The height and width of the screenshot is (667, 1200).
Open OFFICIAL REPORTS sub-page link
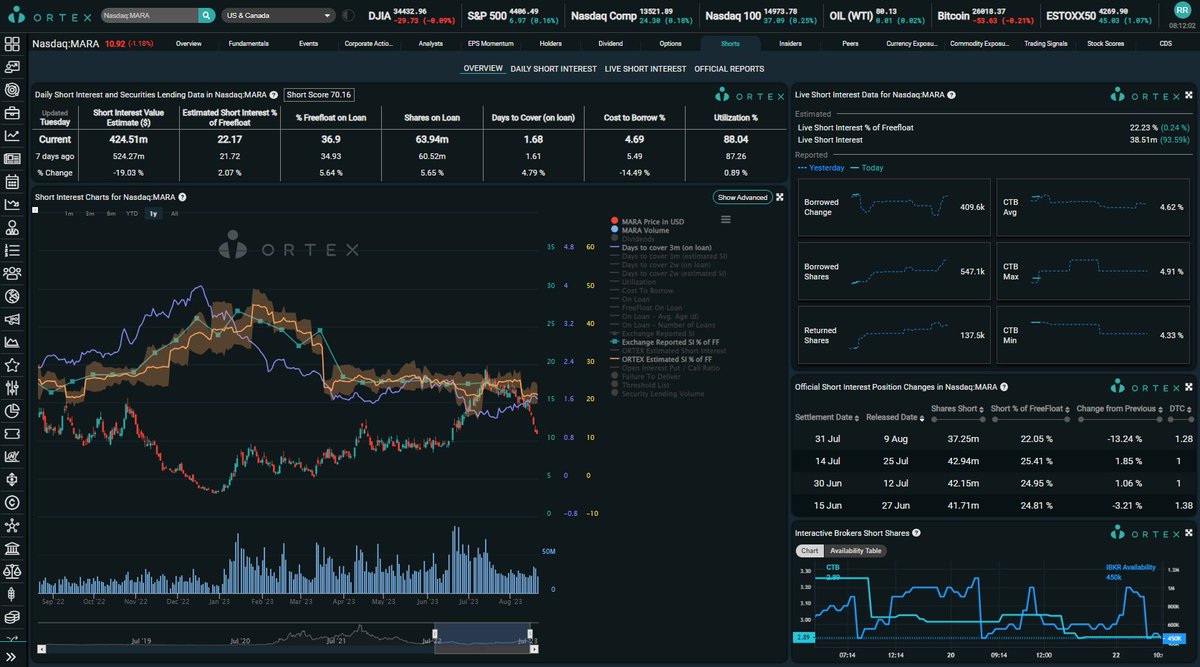point(729,69)
